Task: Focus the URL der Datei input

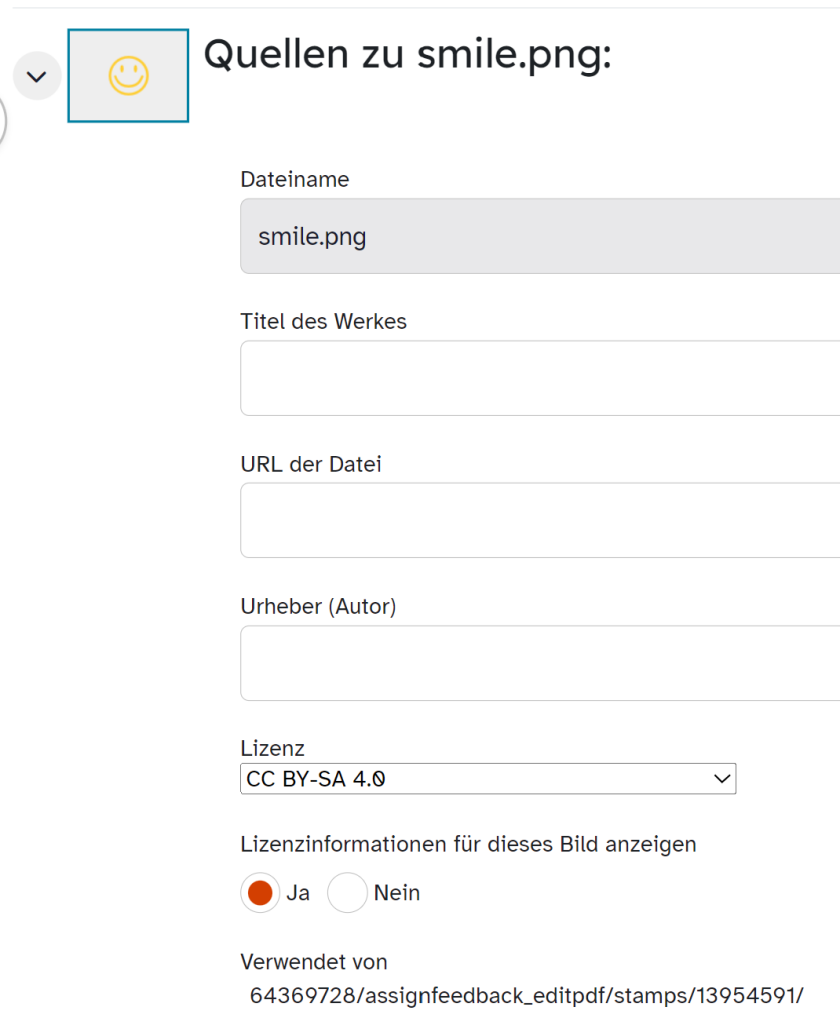Action: pyautogui.click(x=540, y=520)
